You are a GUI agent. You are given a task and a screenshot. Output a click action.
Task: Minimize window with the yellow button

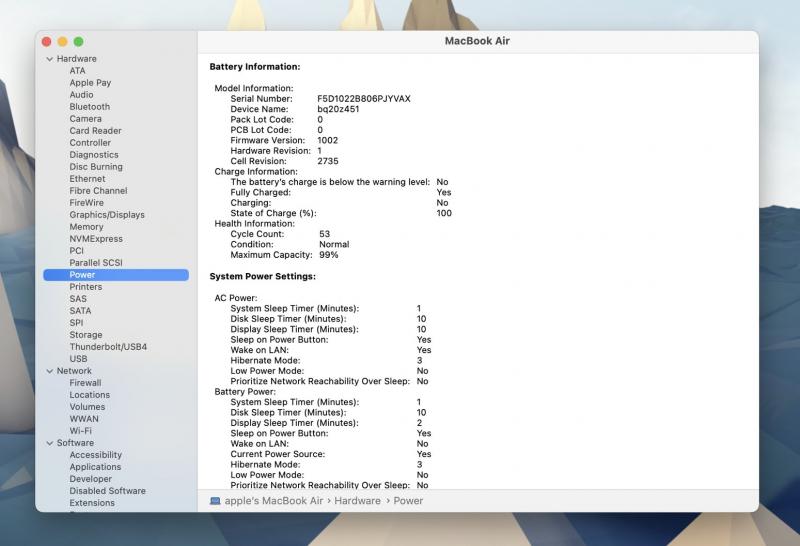(x=62, y=42)
